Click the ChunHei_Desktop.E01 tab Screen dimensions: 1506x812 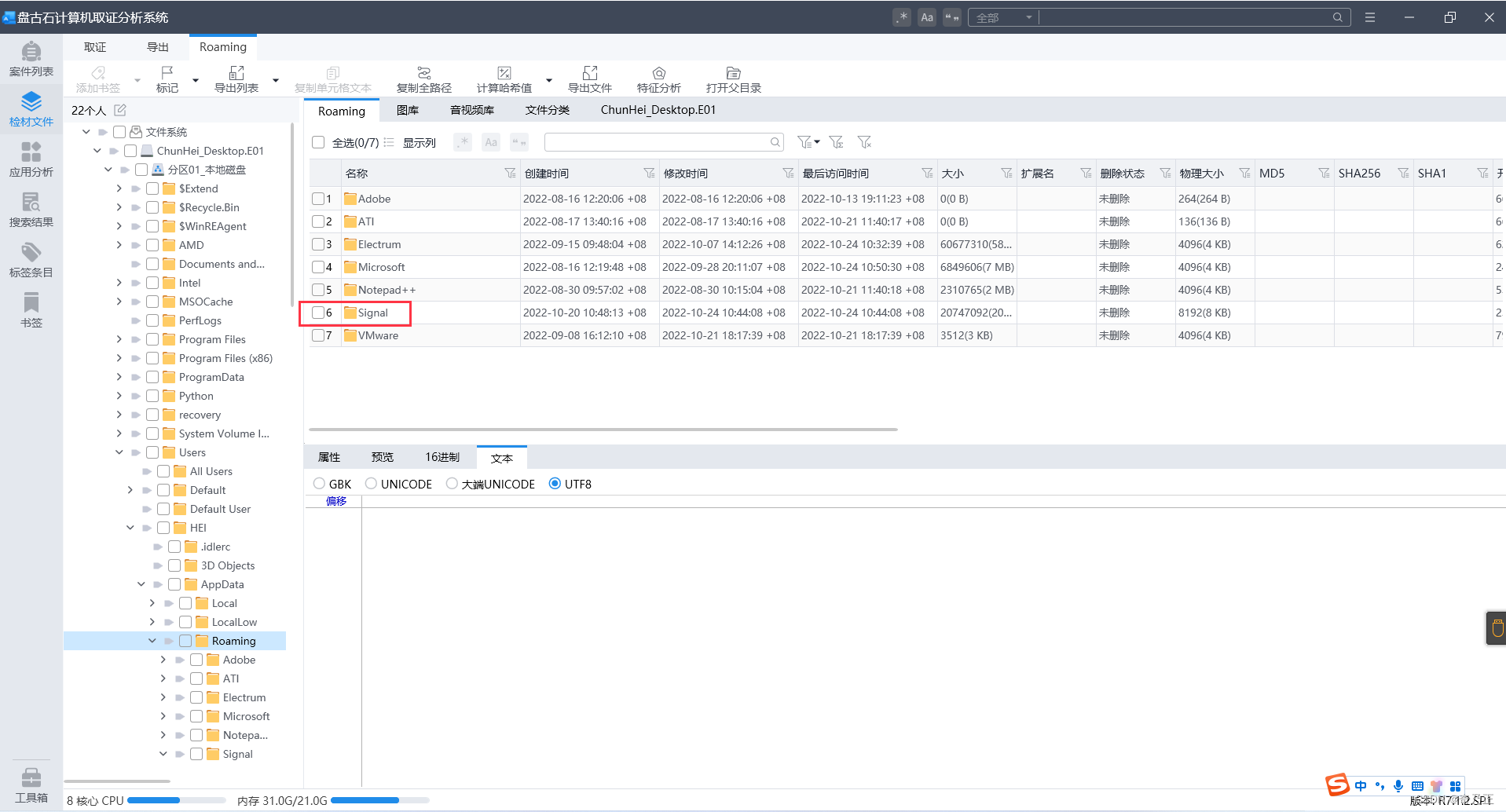click(x=658, y=110)
